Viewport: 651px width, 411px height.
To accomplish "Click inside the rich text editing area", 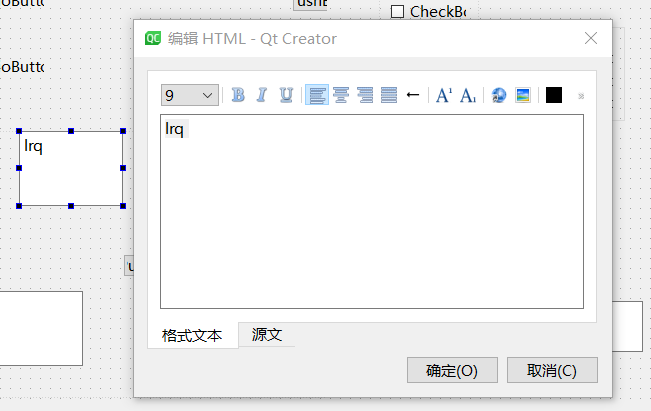I will coord(372,211).
